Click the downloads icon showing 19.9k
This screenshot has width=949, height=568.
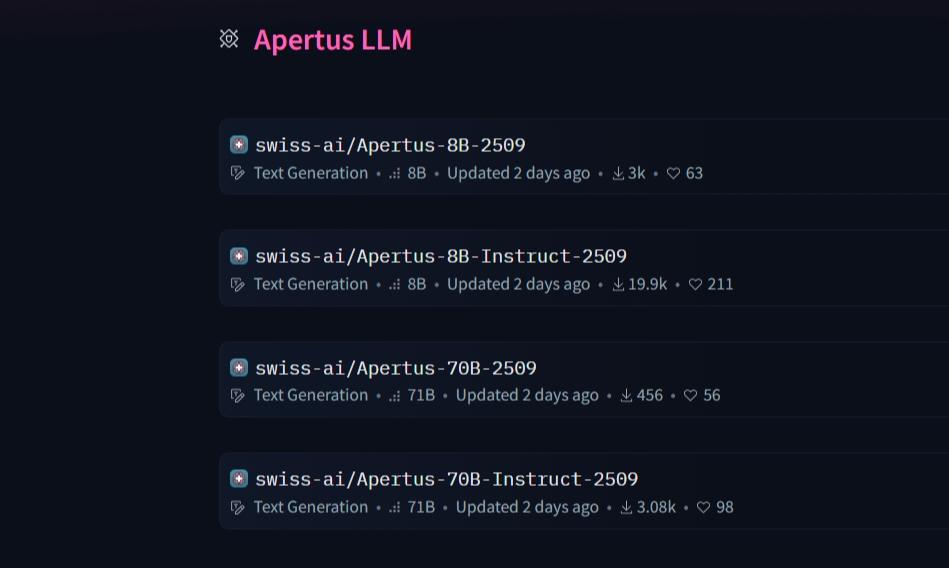[618, 284]
